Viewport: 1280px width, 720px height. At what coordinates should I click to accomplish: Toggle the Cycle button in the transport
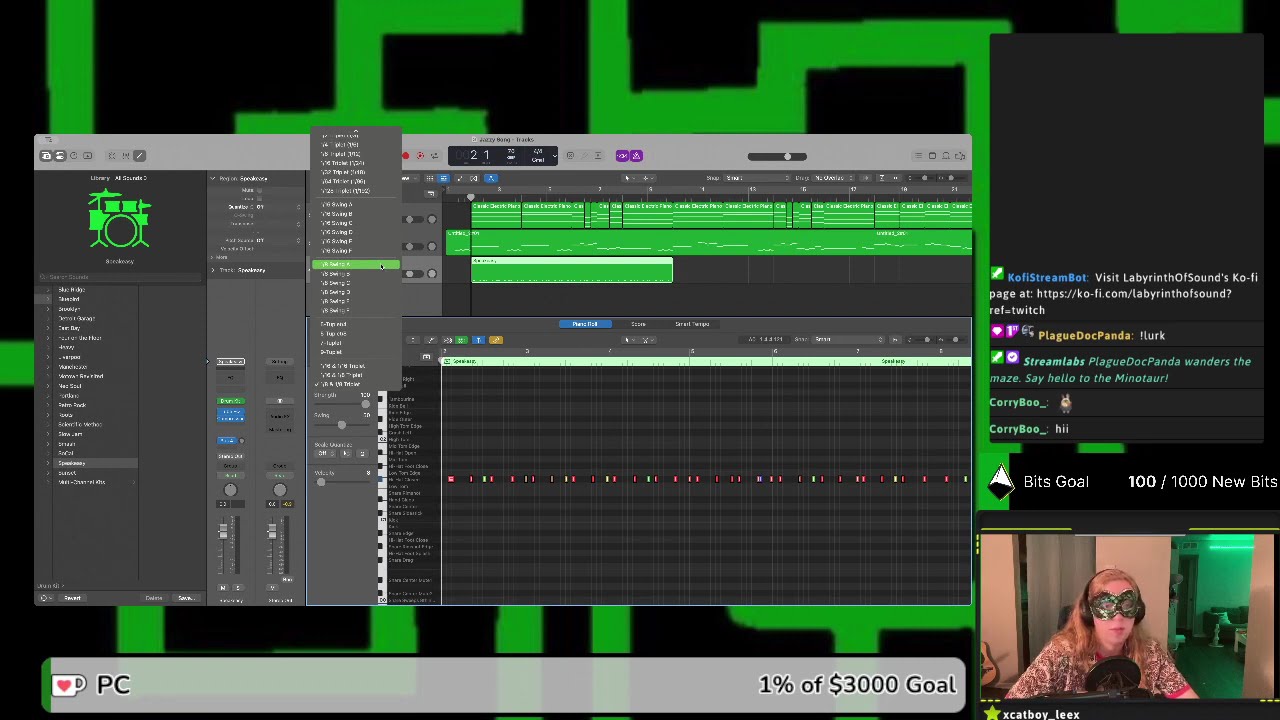(434, 155)
